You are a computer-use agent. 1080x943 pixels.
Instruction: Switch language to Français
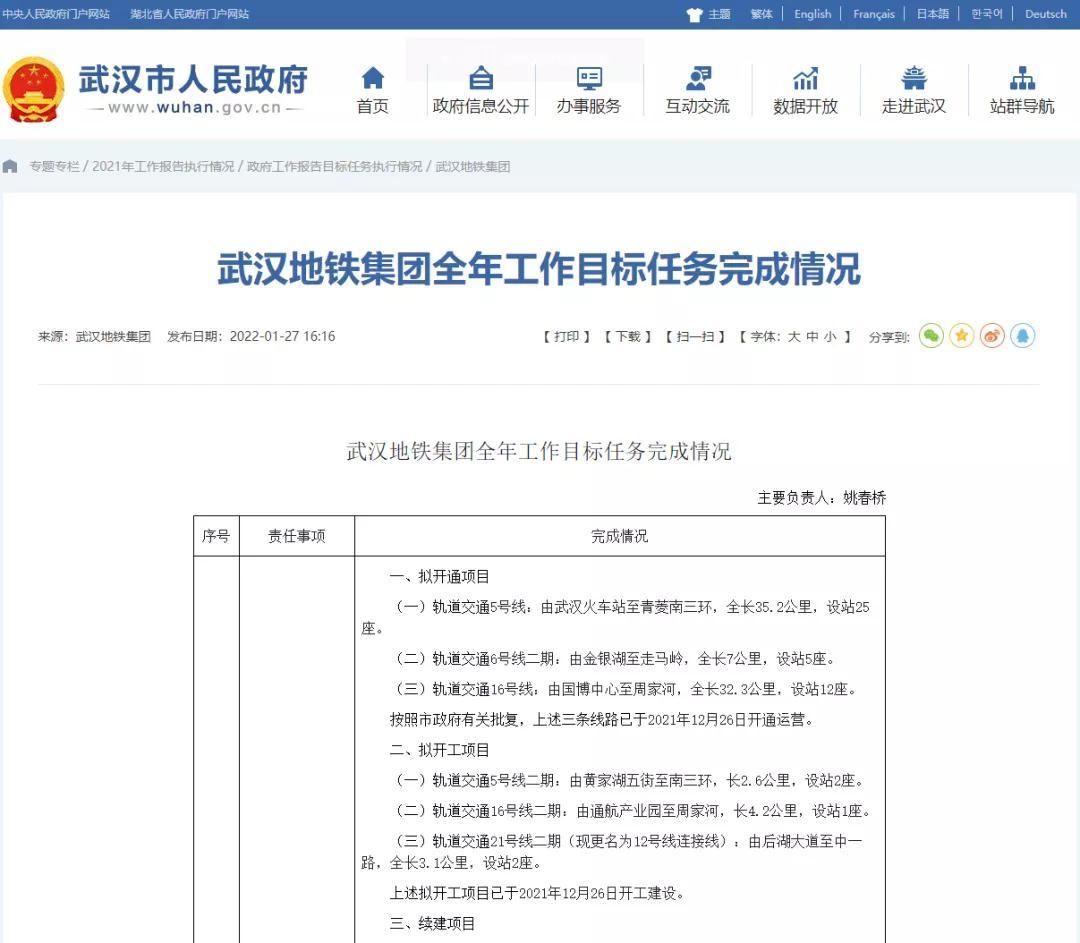[x=874, y=14]
